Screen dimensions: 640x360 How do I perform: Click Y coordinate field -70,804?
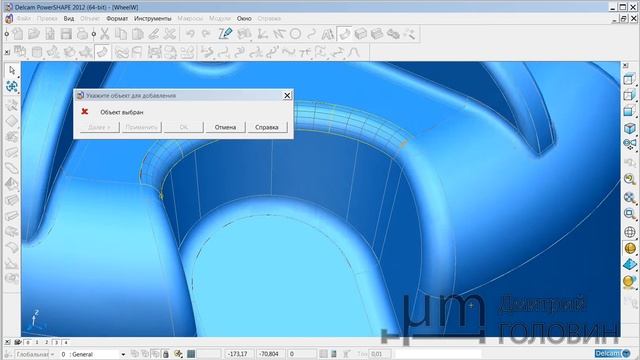click(x=270, y=354)
